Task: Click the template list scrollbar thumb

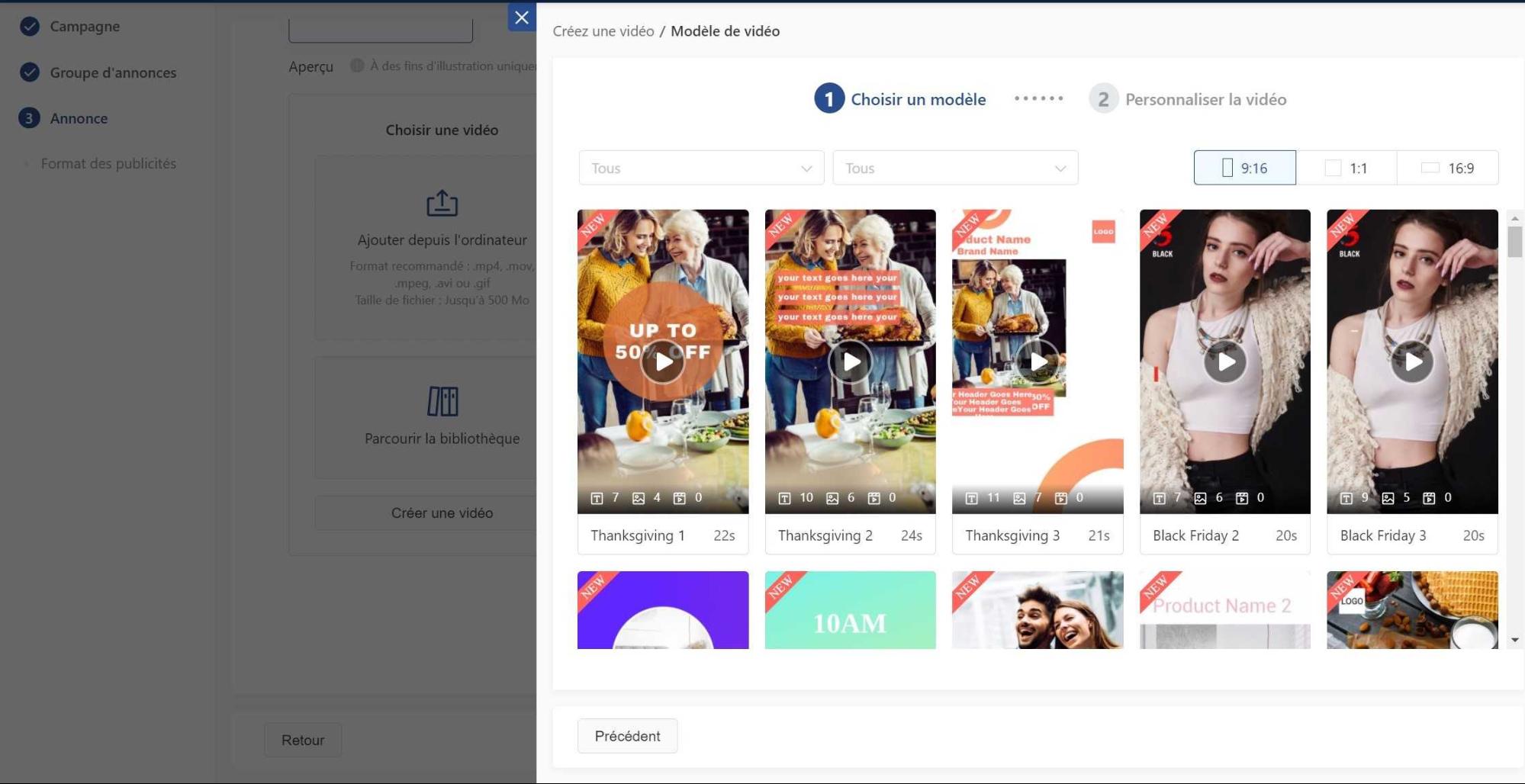Action: pyautogui.click(x=1515, y=243)
